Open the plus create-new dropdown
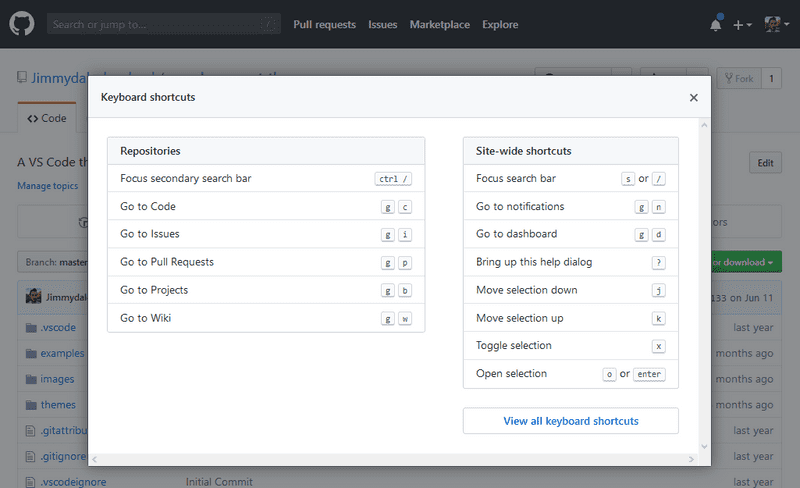The height and width of the screenshot is (488, 800). pos(742,25)
